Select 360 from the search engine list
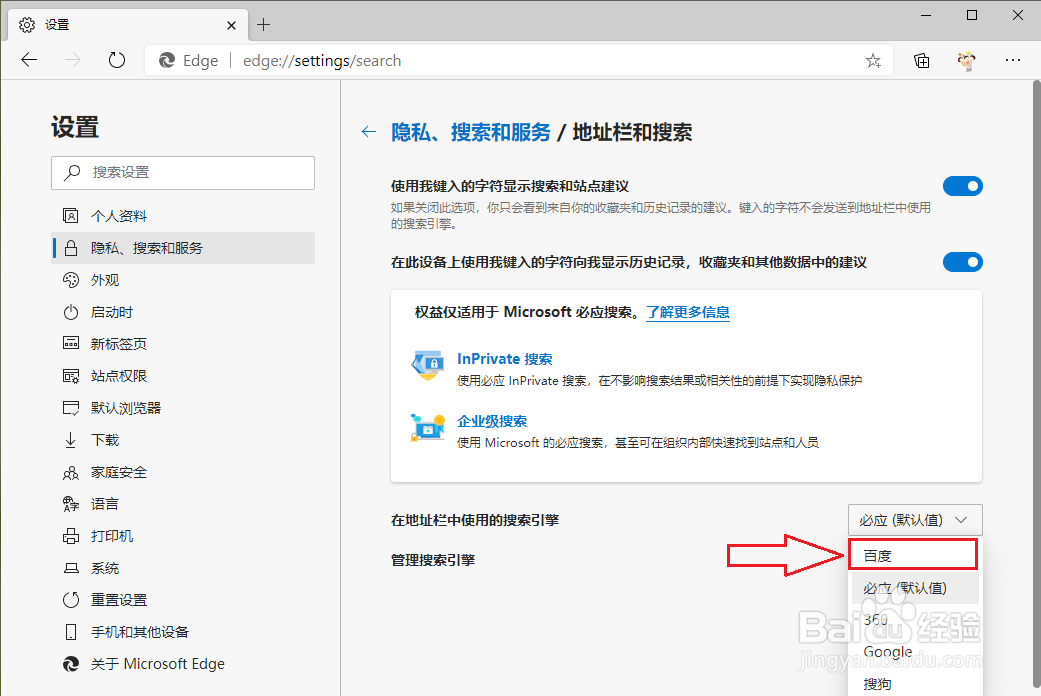Screen dimensions: 1041x696 [915, 620]
